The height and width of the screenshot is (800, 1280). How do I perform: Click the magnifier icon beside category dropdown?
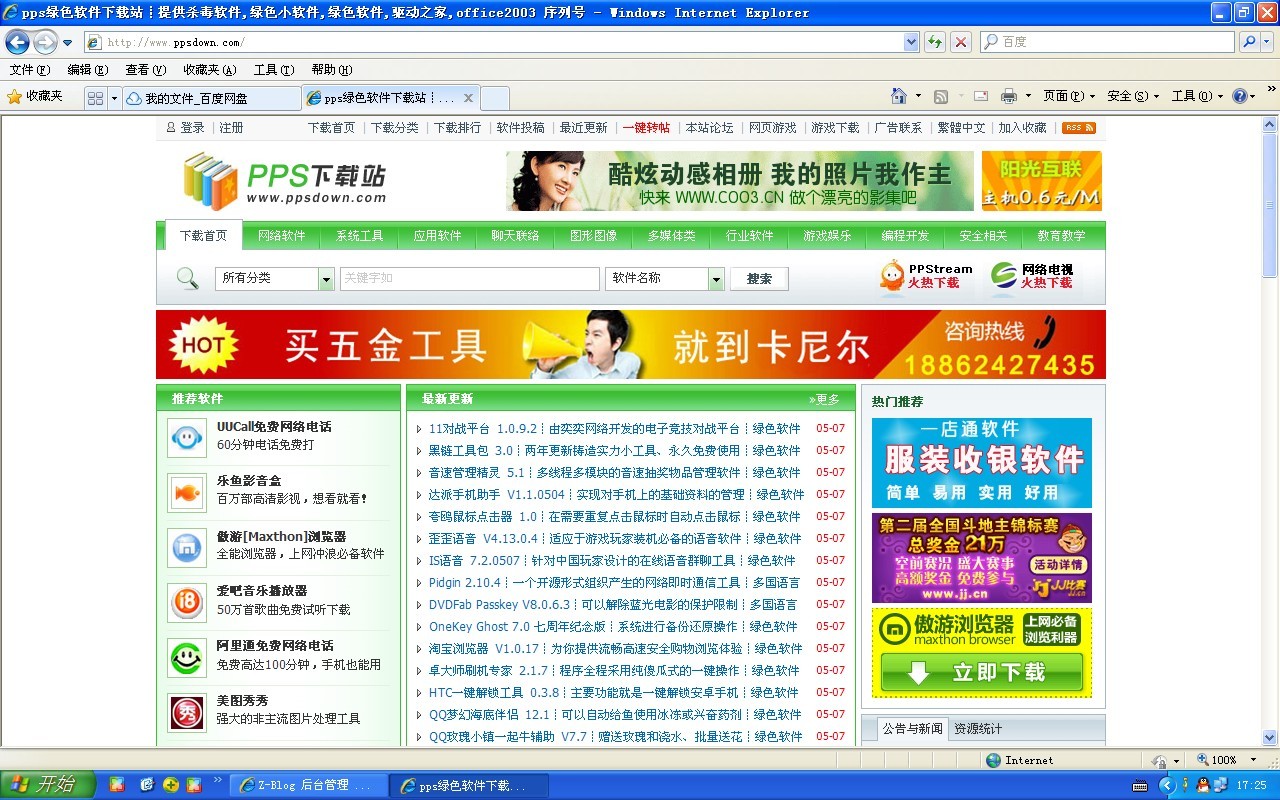click(187, 278)
